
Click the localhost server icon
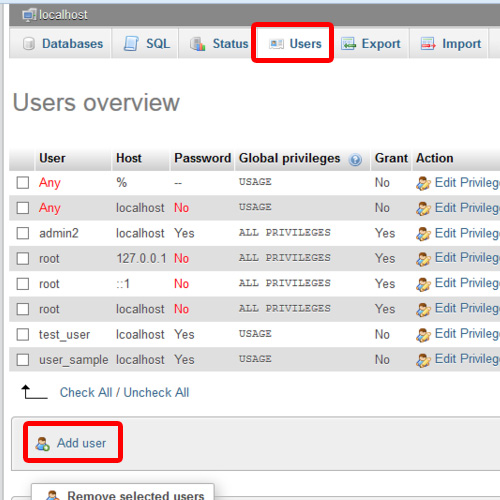pyautogui.click(x=29, y=15)
